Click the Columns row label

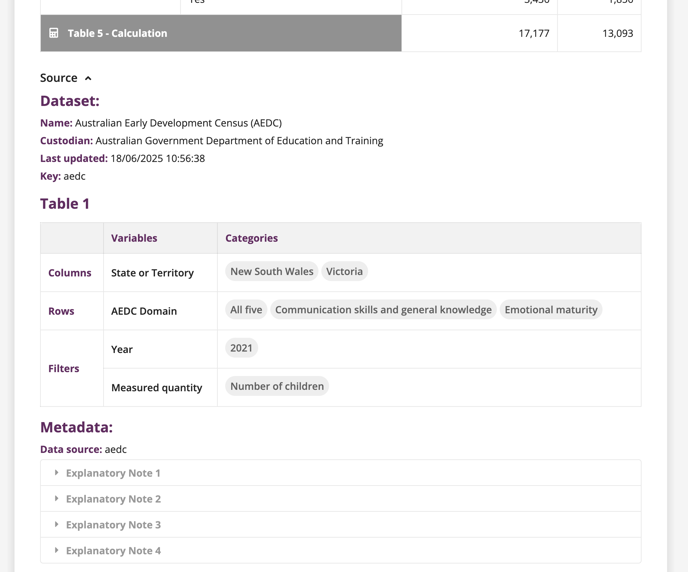pyautogui.click(x=70, y=273)
